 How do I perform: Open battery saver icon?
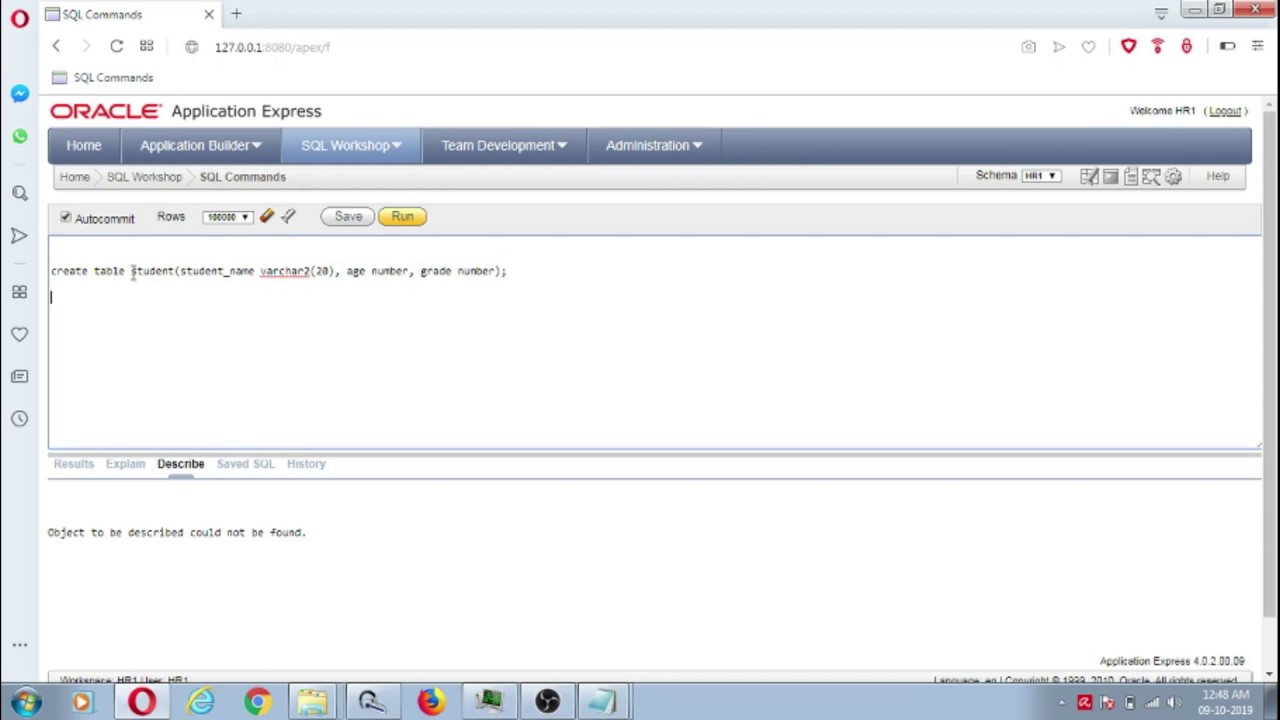pyautogui.click(x=1227, y=46)
